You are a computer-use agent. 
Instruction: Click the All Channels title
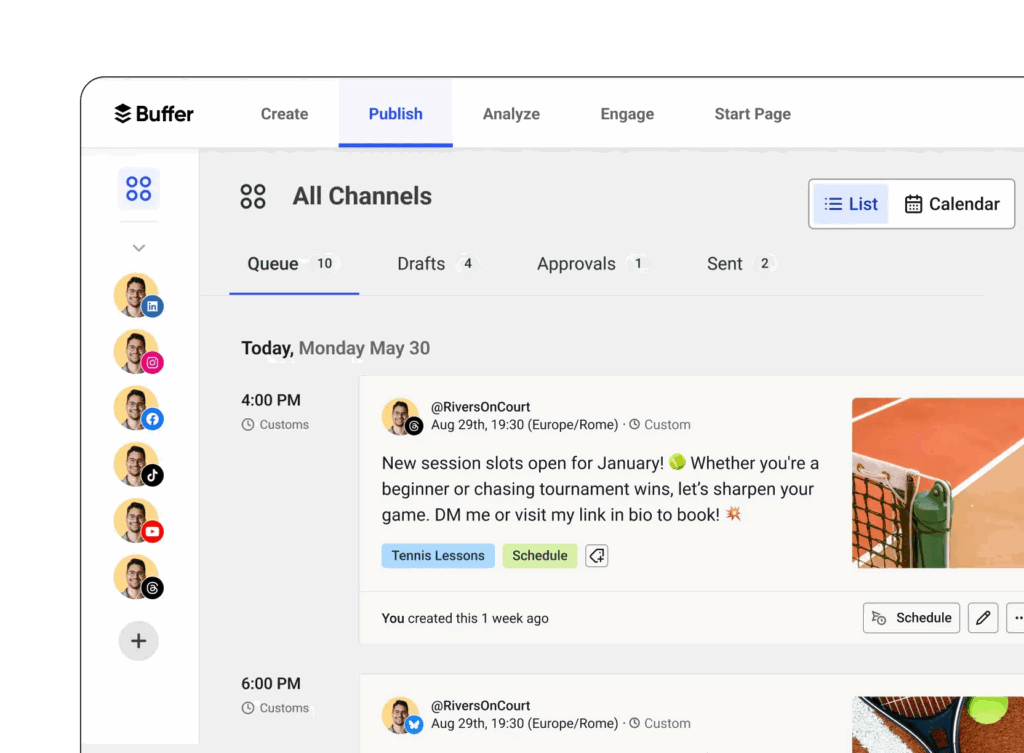(362, 196)
